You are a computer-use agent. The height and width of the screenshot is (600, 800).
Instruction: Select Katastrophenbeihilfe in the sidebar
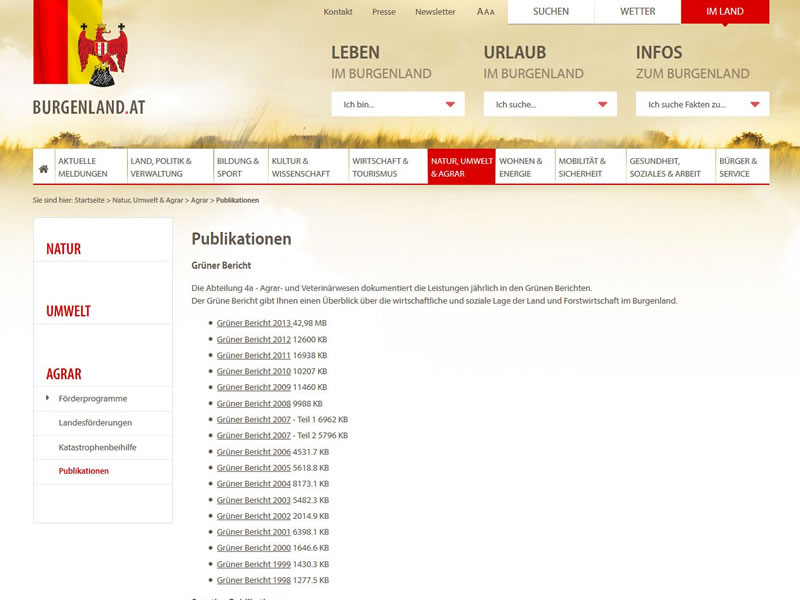97,447
